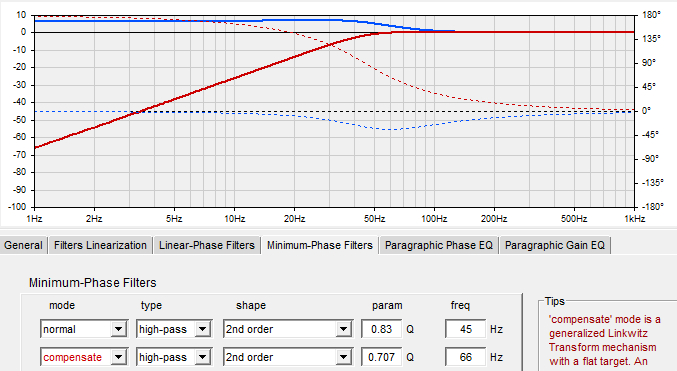Screen dimensions: 677x371
Task: Click the 1kHz label on the graph axis
Action: (634, 219)
